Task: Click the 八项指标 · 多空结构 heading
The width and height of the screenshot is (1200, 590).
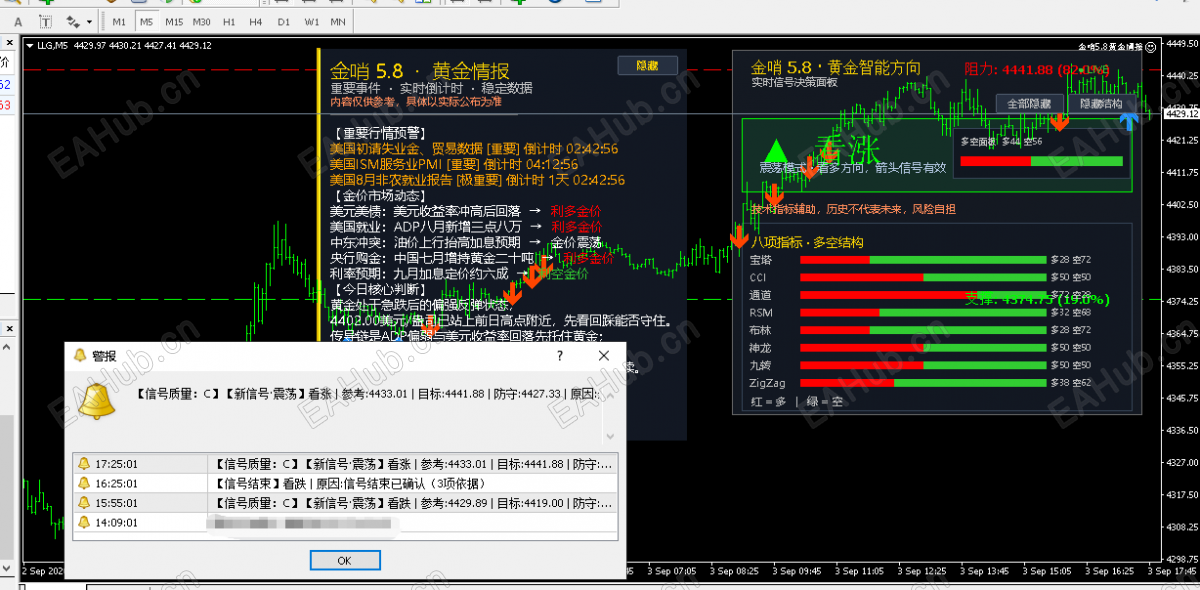Action: pos(807,242)
